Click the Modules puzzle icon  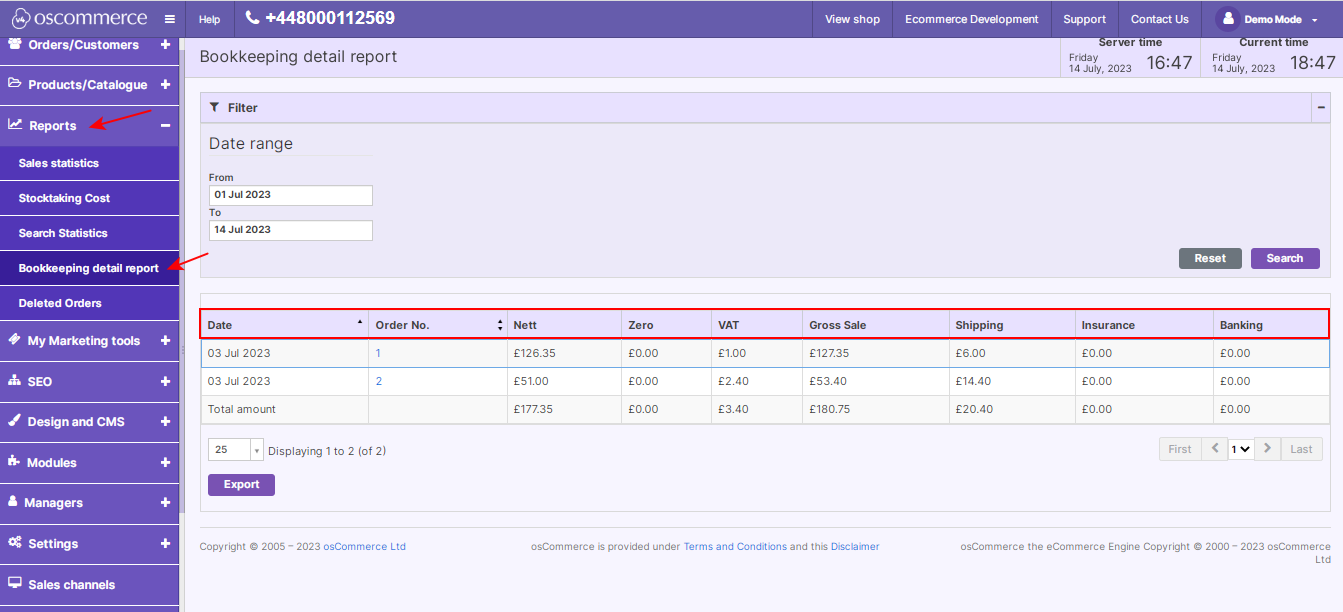coord(15,462)
